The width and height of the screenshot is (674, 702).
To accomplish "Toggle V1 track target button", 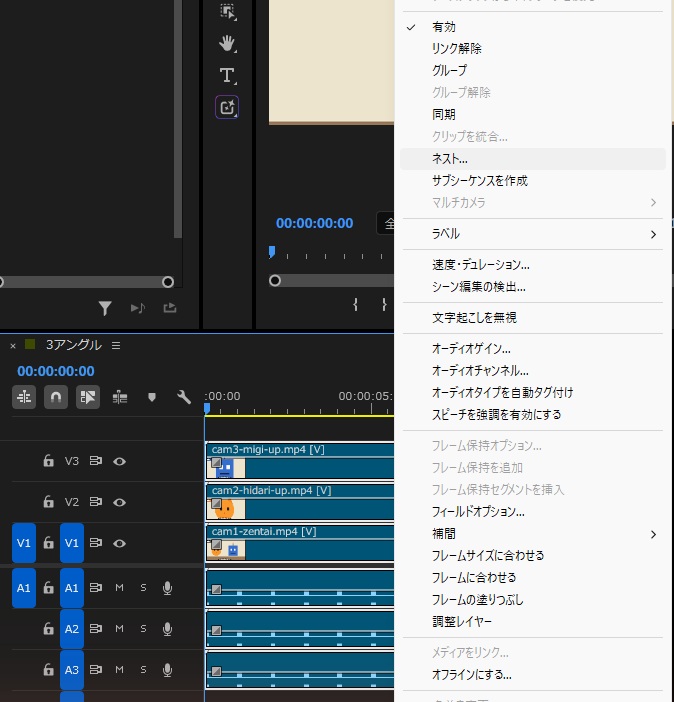I will coord(72,543).
